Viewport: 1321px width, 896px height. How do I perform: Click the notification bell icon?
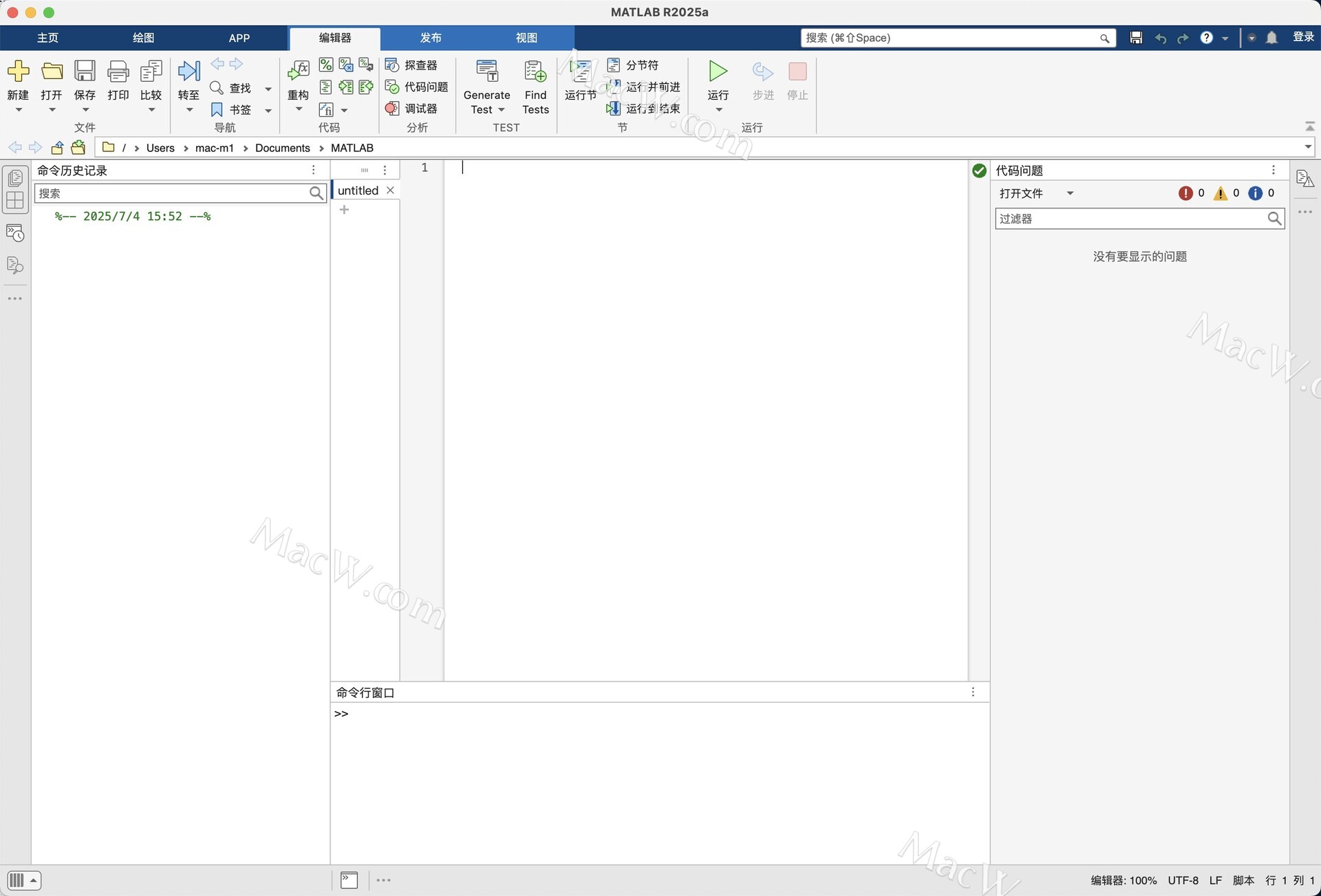(1271, 38)
